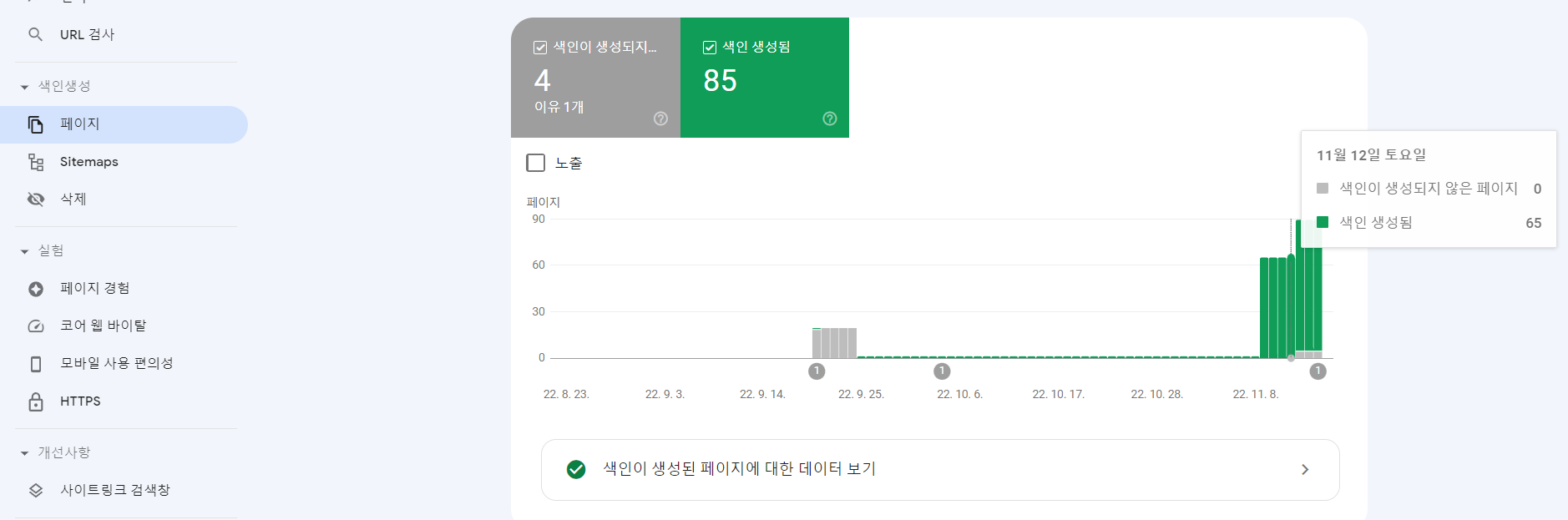Collapse the 개선사항 section
Image resolution: width=1568 pixels, height=520 pixels.
[x=23, y=452]
